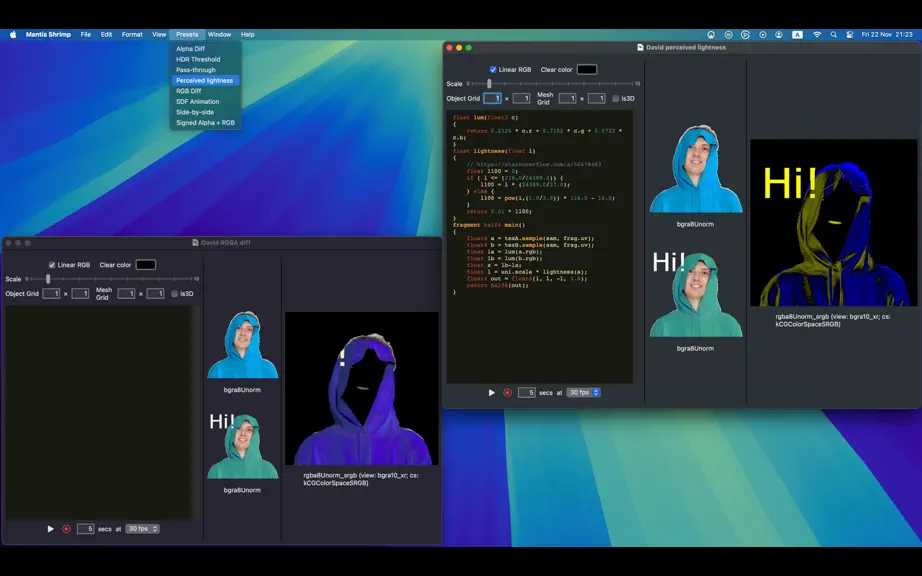
Task: Open the Apple menu
Action: [13, 35]
